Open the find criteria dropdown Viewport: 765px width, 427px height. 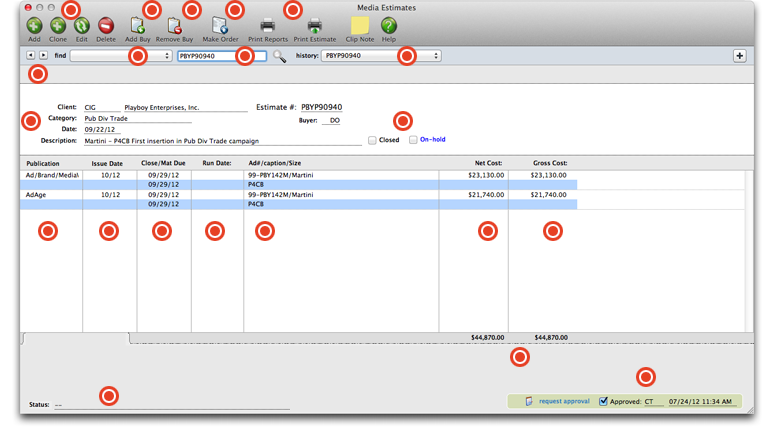[x=120, y=56]
